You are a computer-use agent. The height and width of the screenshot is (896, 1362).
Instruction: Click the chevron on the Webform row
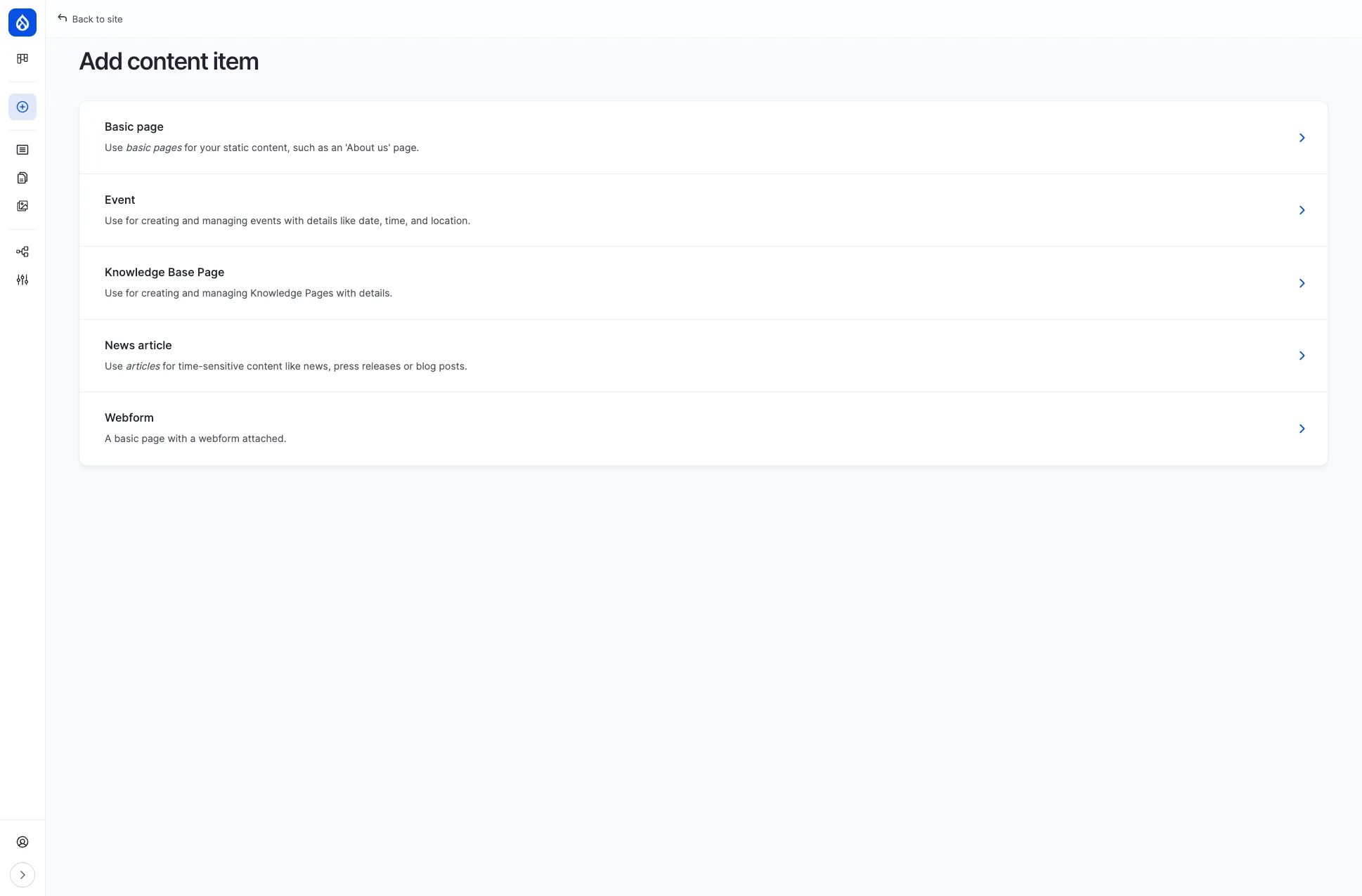(x=1302, y=429)
